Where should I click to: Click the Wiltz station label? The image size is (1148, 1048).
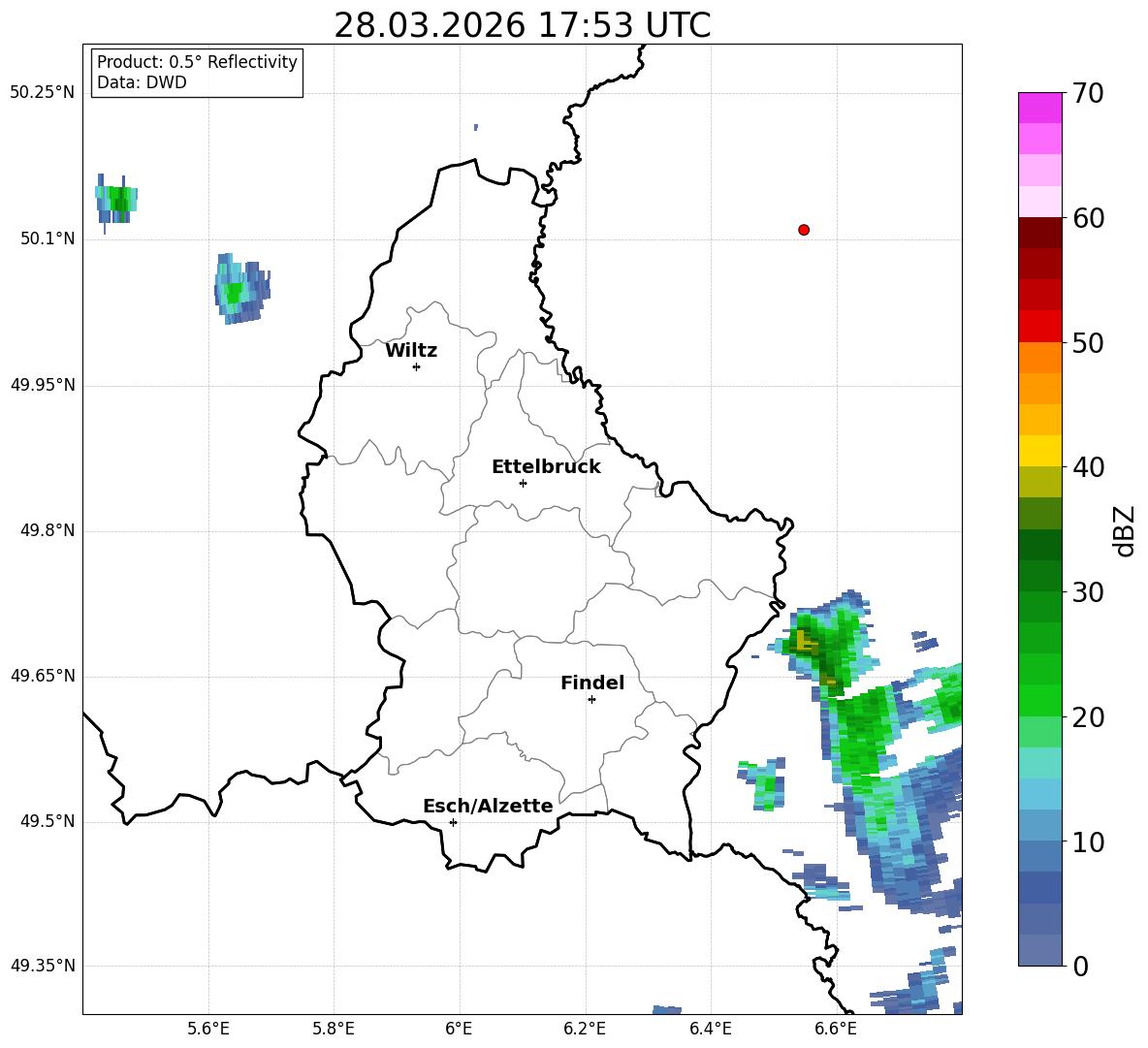pos(411,351)
